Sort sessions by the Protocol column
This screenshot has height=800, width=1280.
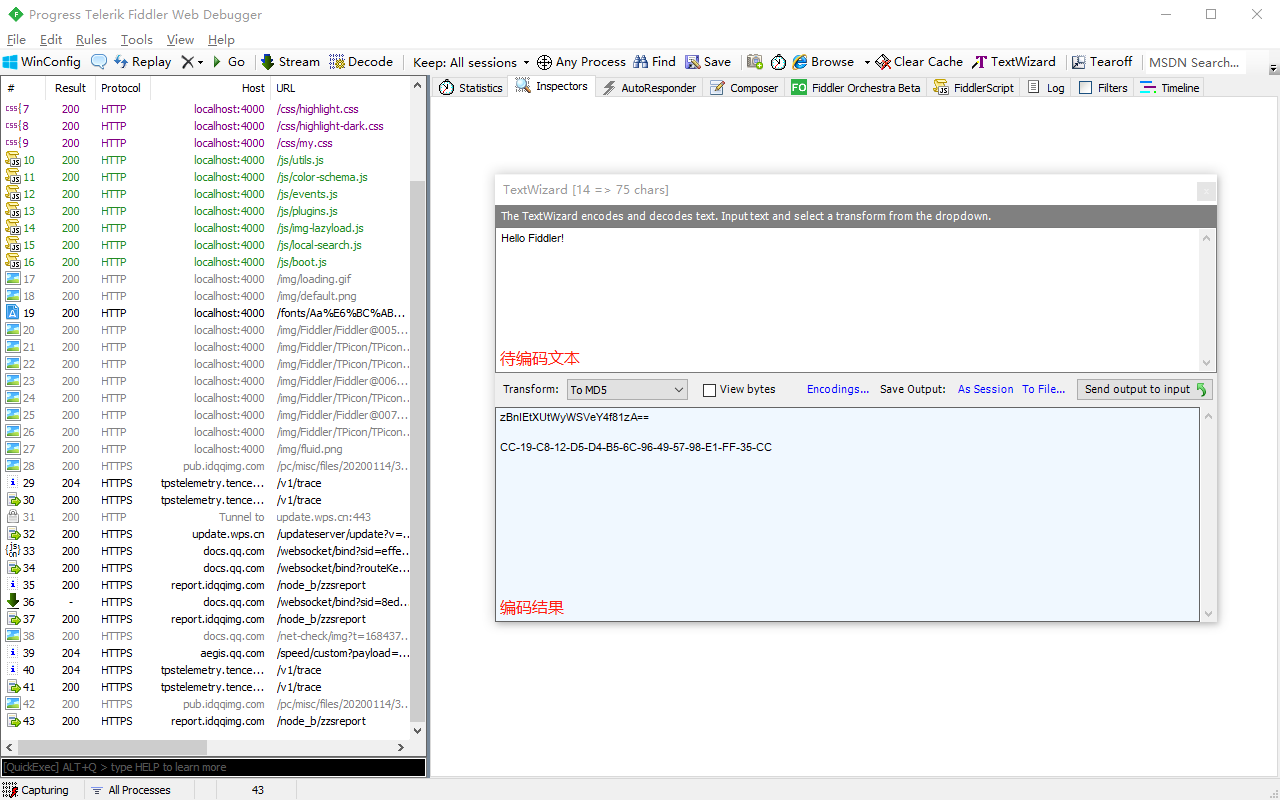click(121, 88)
